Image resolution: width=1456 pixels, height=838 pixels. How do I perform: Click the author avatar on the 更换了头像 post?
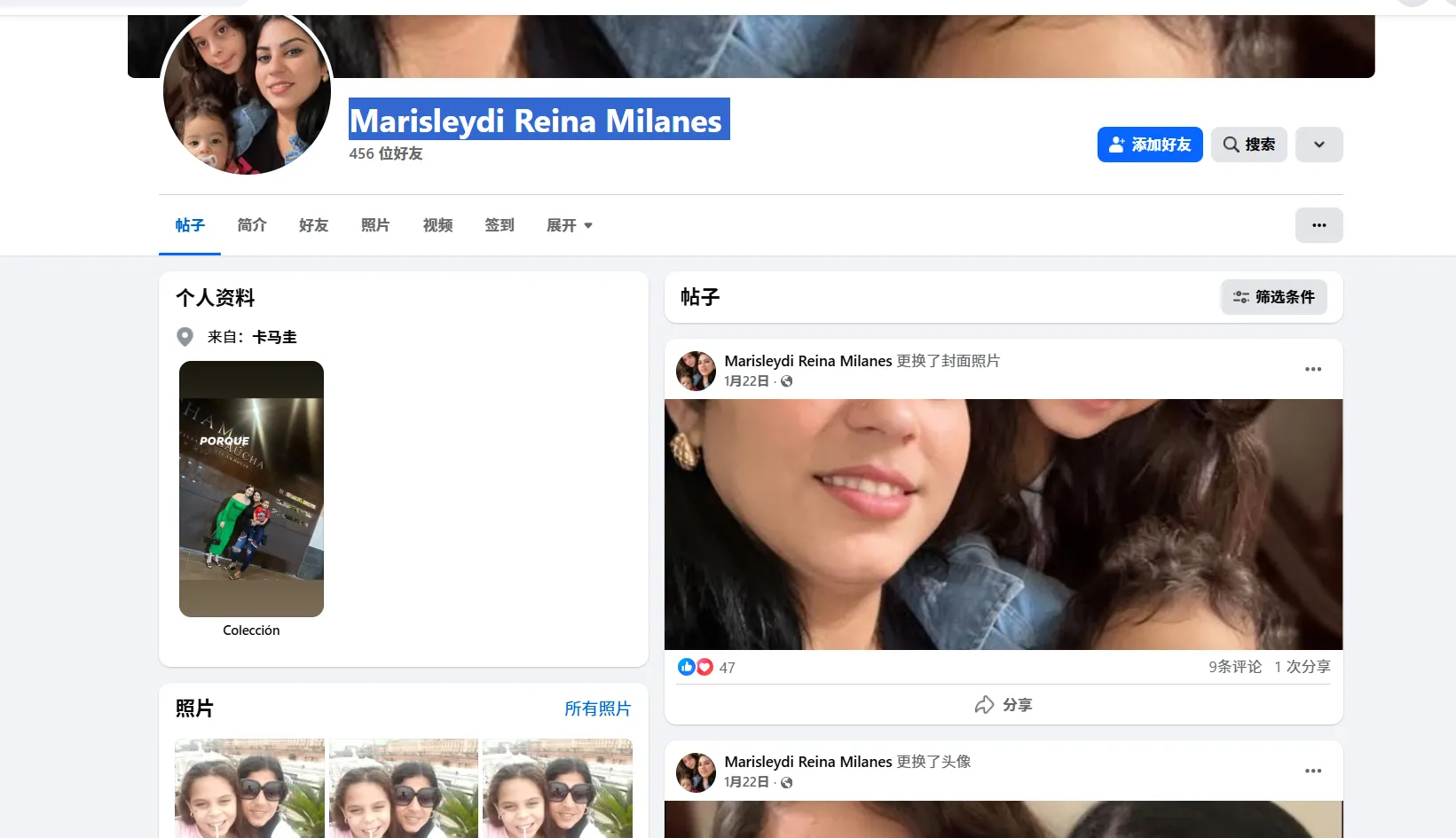click(x=696, y=772)
